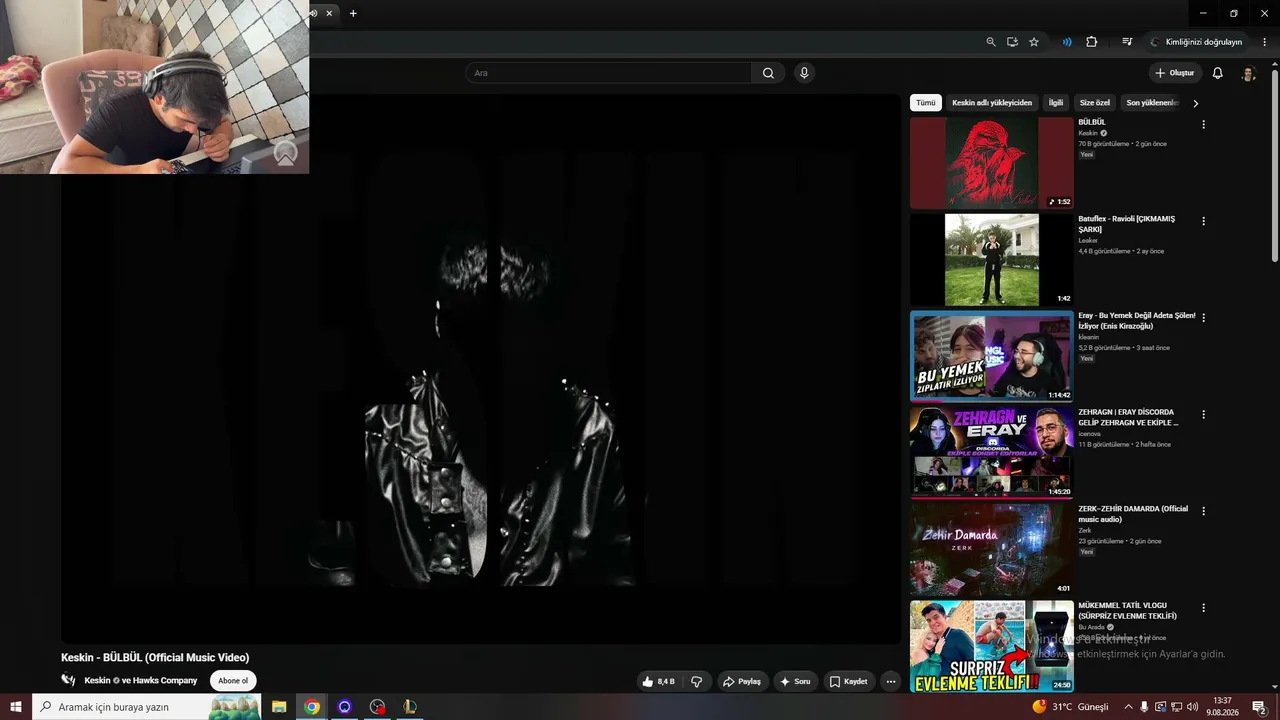Viewport: 1280px width, 720px height.
Task: Open the purple circle app on taskbar
Action: (x=345, y=707)
